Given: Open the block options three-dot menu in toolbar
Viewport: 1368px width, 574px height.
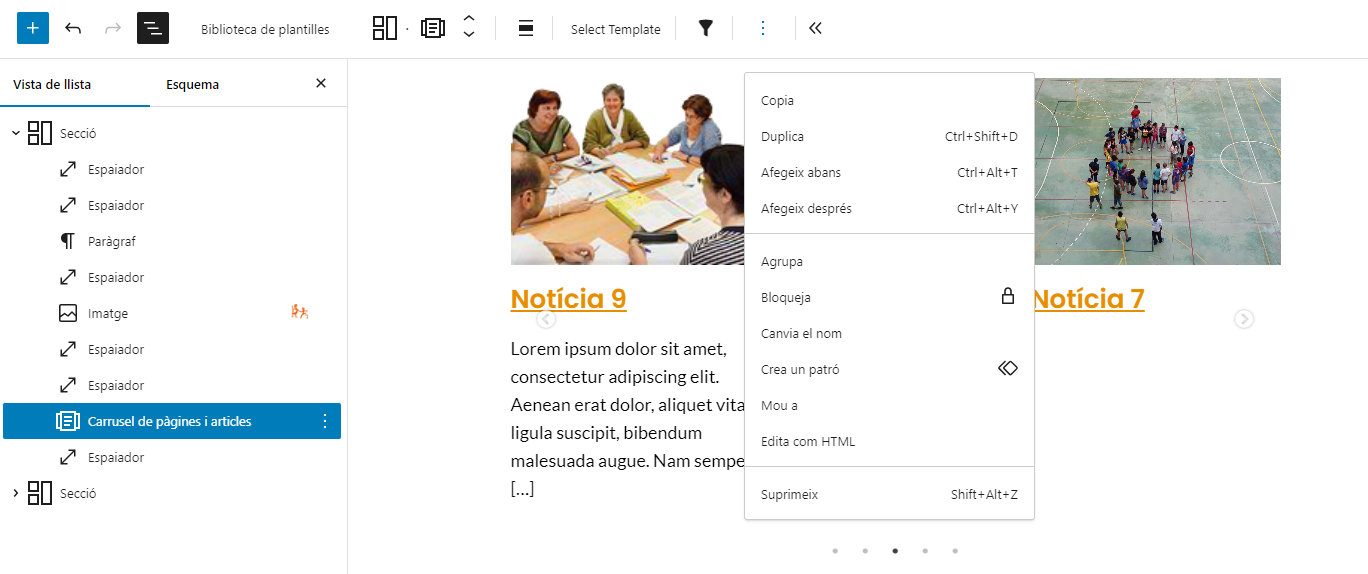Looking at the screenshot, I should 763,28.
